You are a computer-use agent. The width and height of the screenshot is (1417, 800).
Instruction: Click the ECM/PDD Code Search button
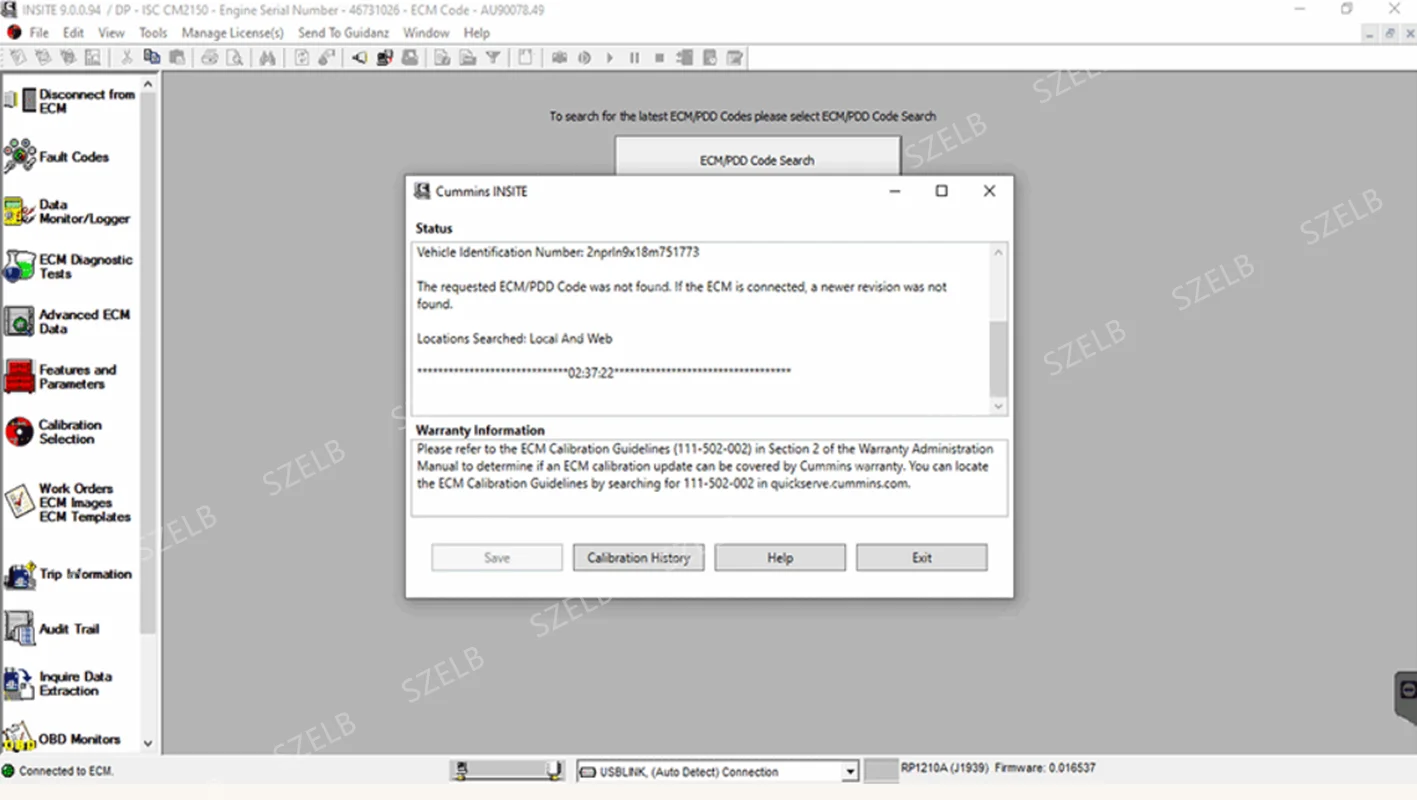click(x=757, y=158)
